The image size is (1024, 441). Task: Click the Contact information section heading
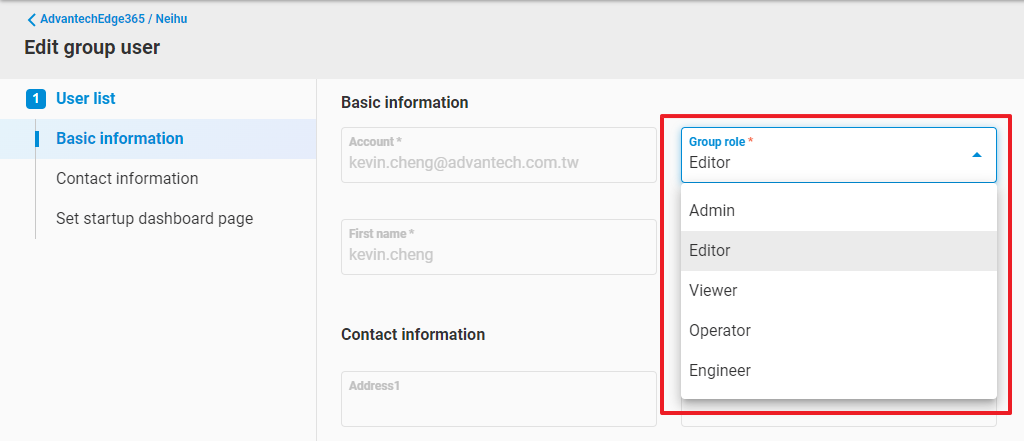(x=413, y=335)
